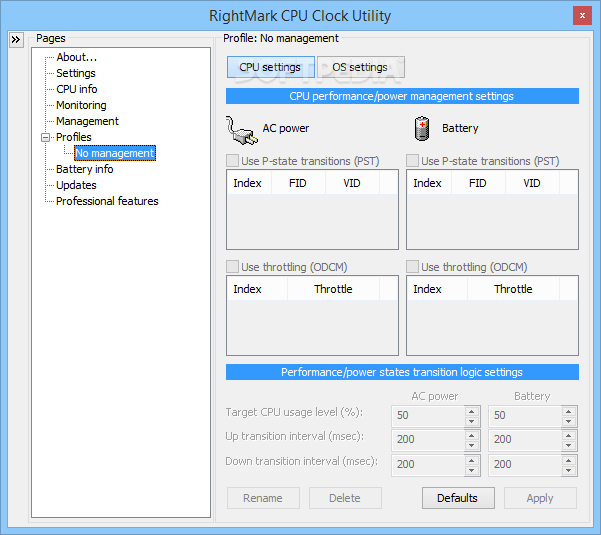Click Battery up transition interval field
The width and height of the screenshot is (601, 535).
(x=525, y=440)
